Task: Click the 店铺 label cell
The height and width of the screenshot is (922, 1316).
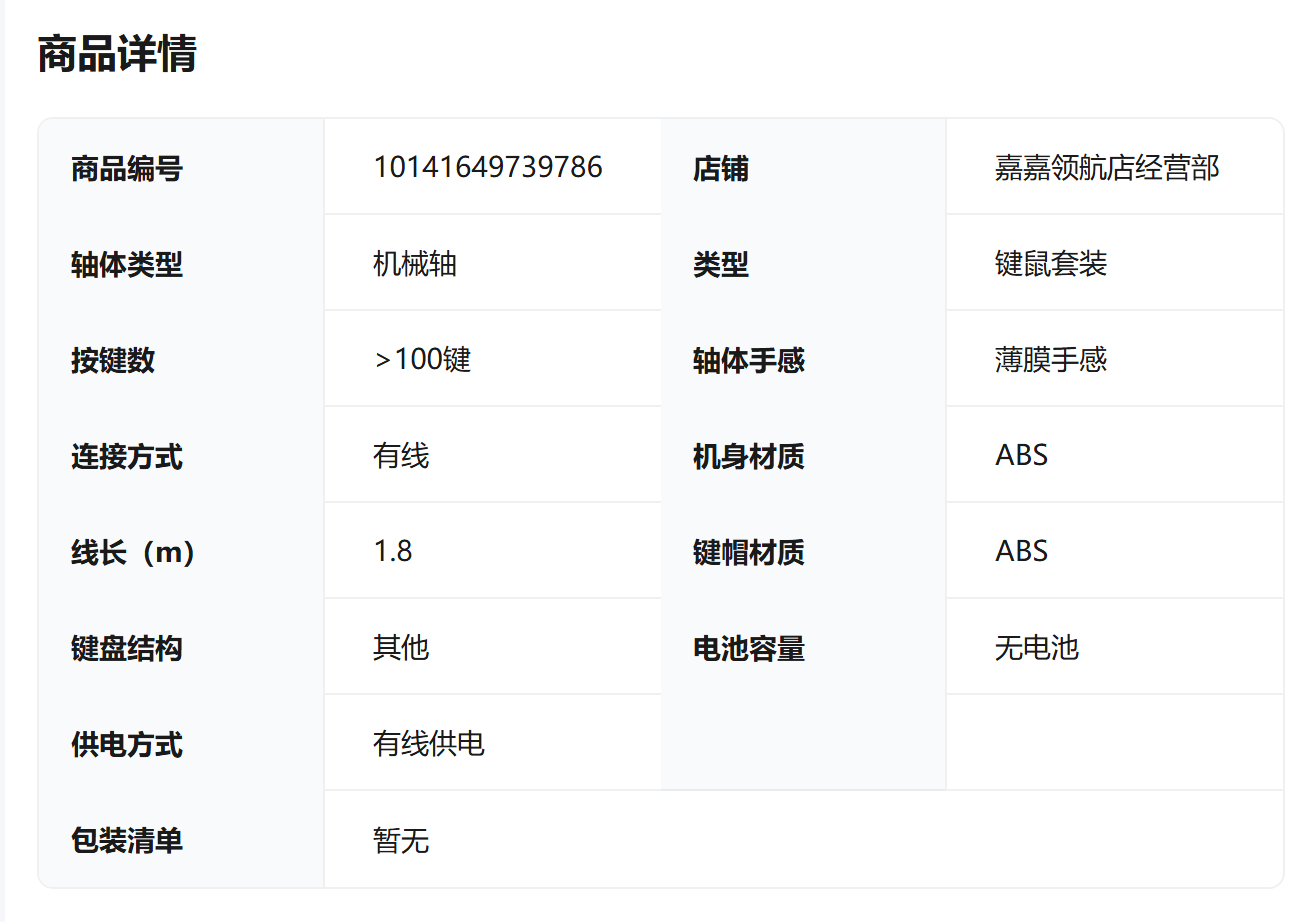Action: (721, 169)
